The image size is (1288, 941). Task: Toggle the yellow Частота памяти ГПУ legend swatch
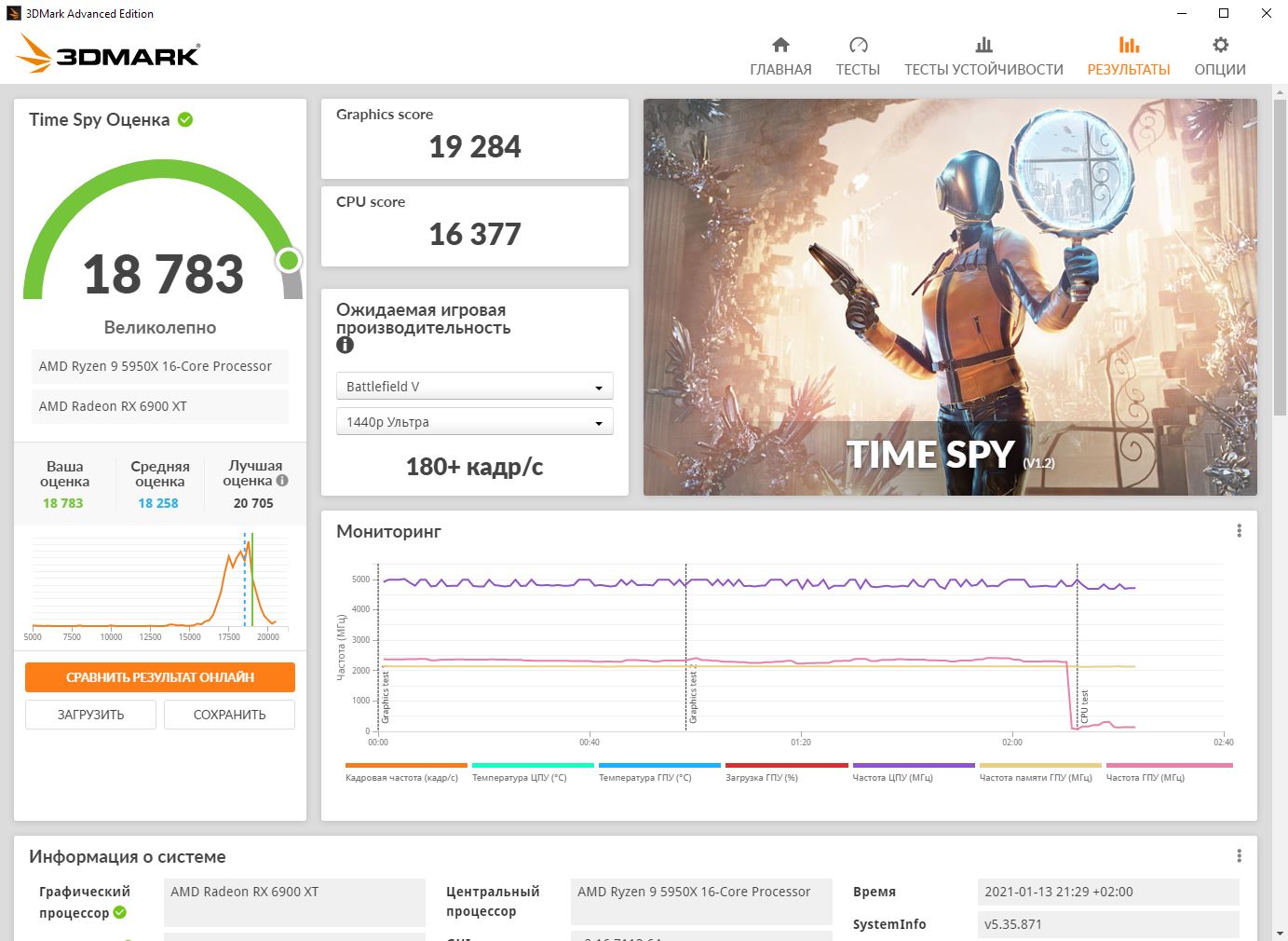click(x=1040, y=766)
